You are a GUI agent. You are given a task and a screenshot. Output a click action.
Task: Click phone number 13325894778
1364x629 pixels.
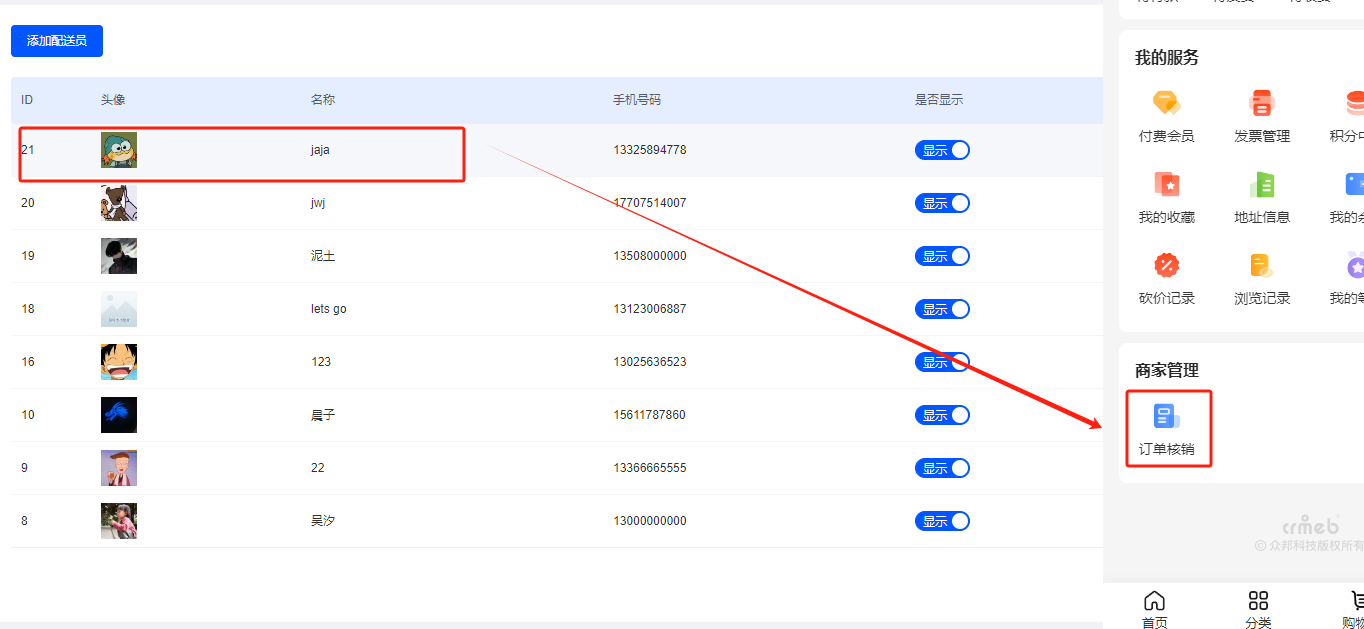click(650, 150)
